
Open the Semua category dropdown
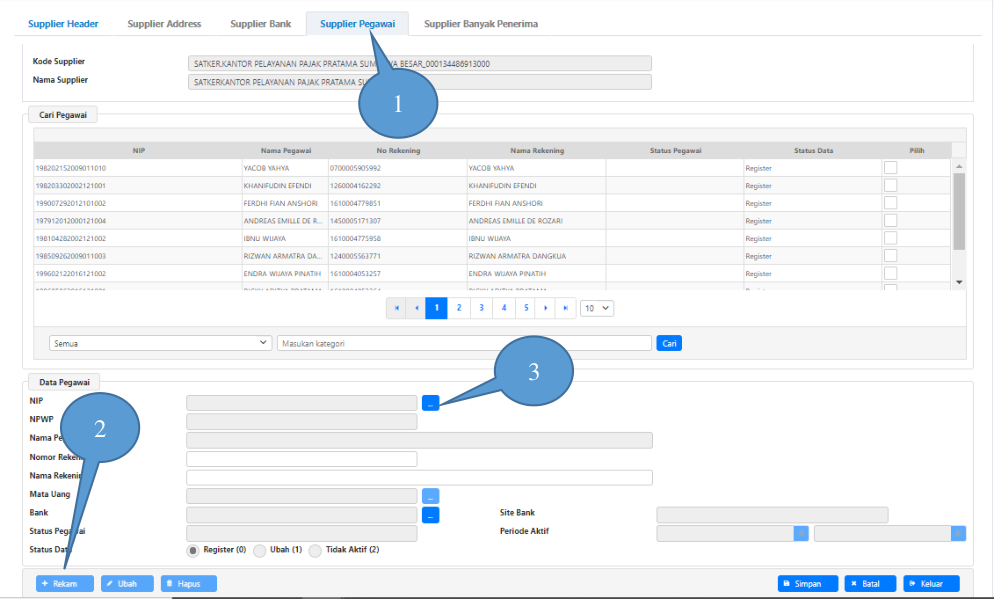[160, 343]
